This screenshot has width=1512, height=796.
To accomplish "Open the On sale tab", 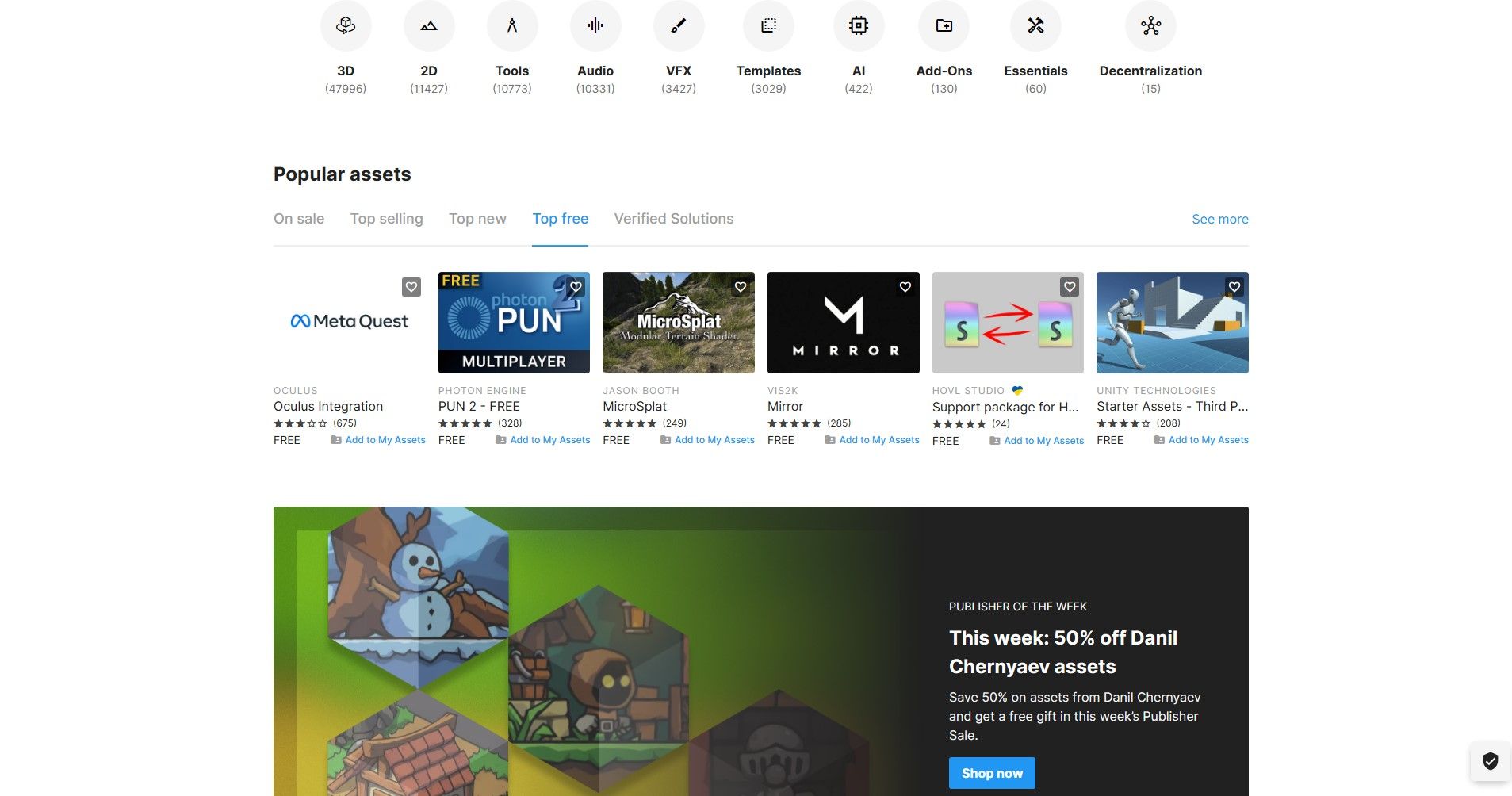I will (298, 219).
